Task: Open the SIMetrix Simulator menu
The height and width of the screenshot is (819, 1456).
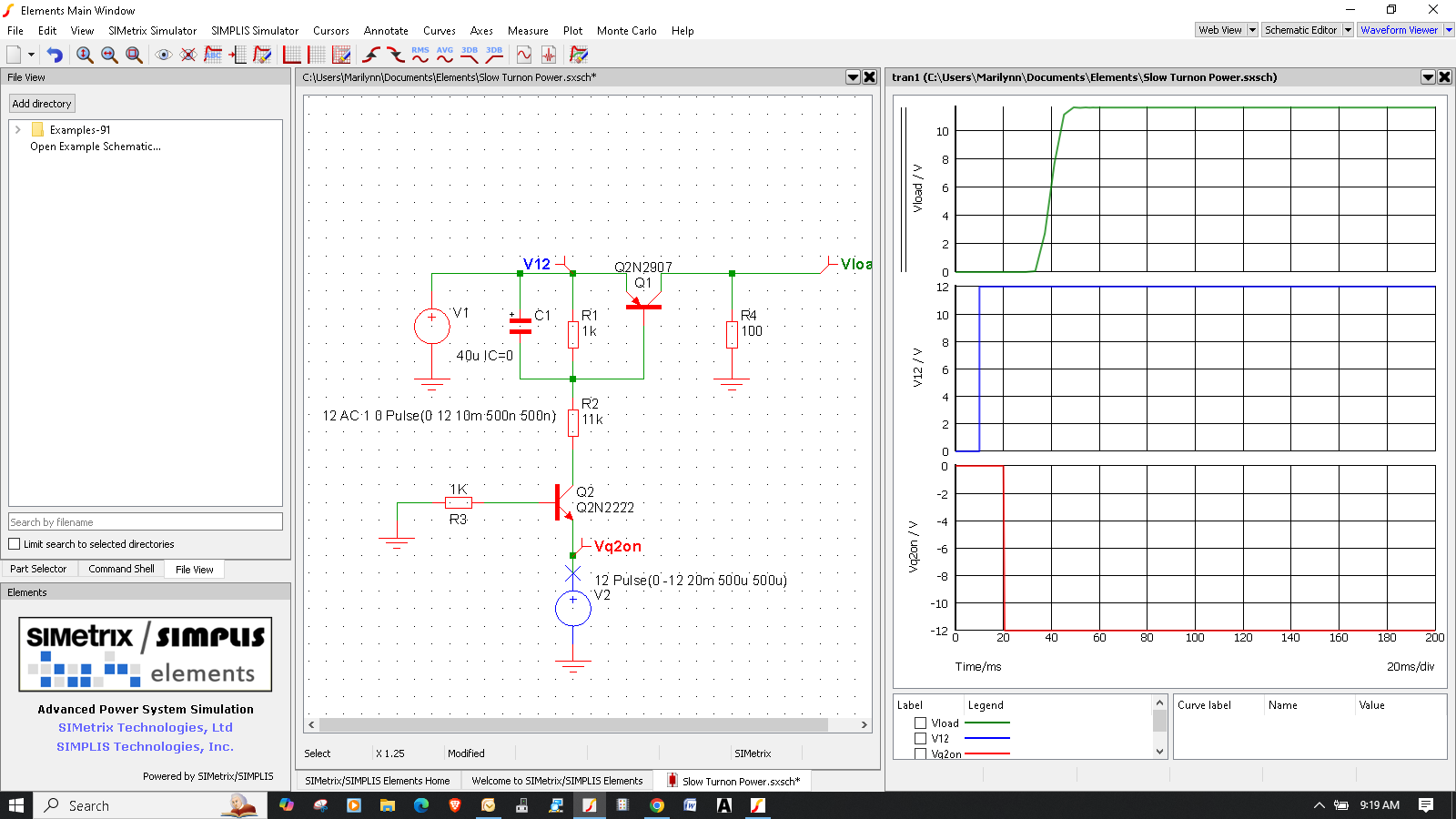Action: point(152,30)
